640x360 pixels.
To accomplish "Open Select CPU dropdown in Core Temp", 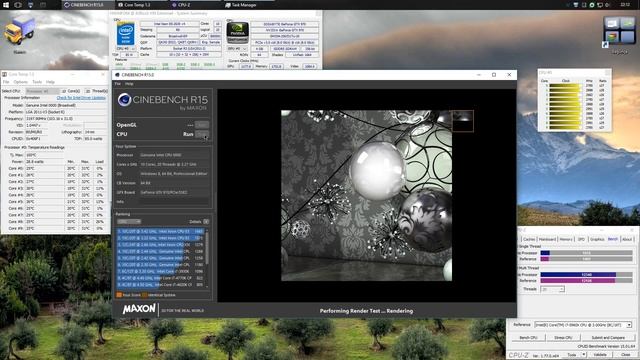I will click(x=42, y=91).
